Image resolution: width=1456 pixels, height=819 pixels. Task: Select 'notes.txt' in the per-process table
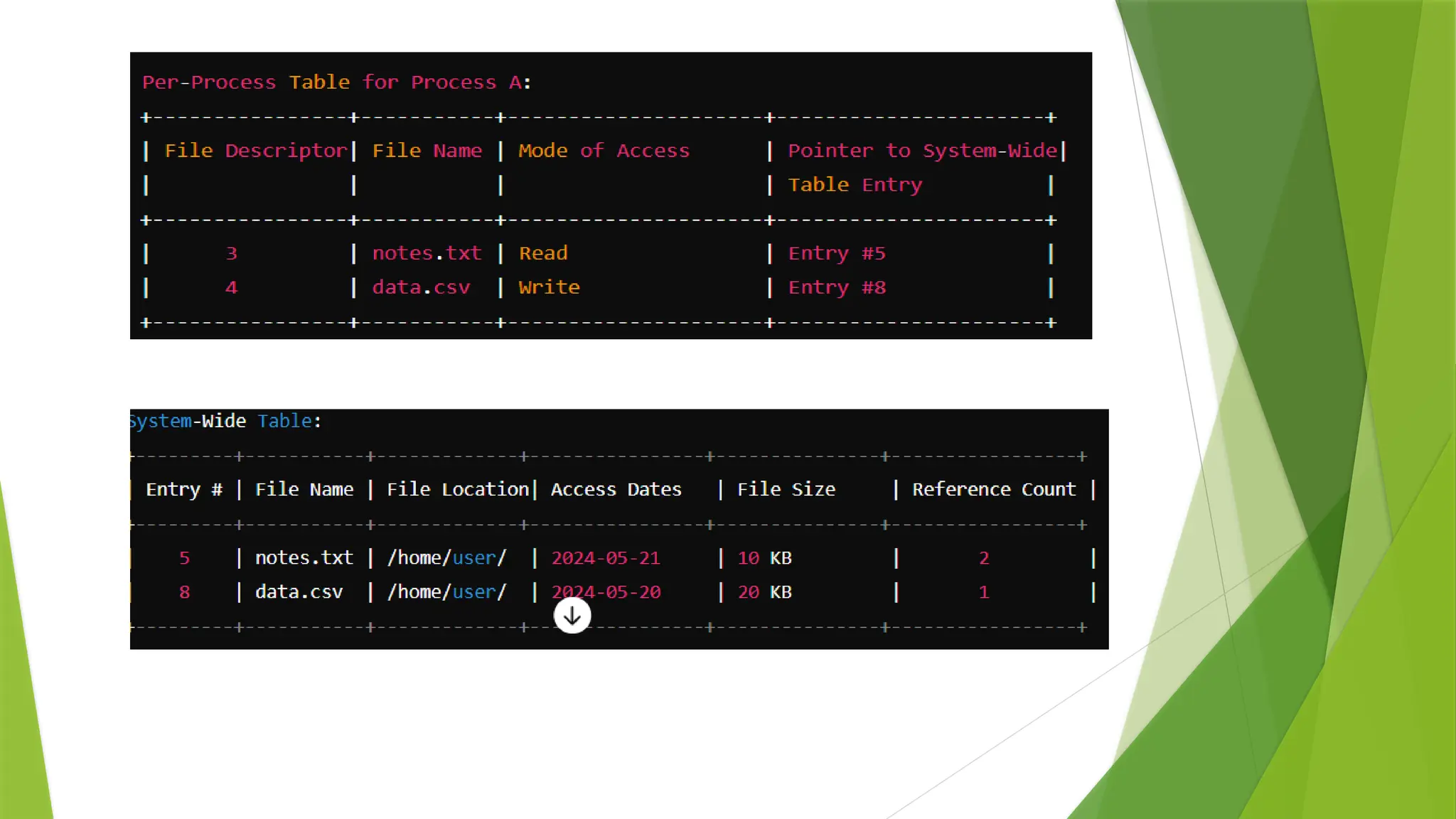click(427, 253)
